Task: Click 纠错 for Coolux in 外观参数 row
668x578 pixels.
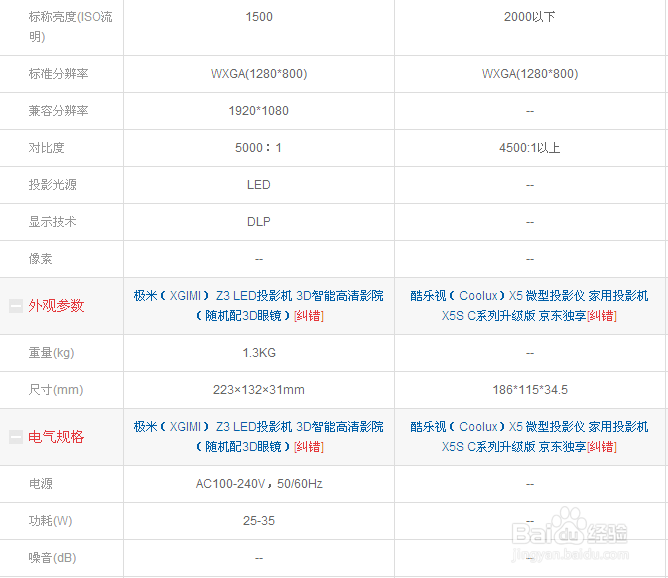Action: [x=602, y=316]
